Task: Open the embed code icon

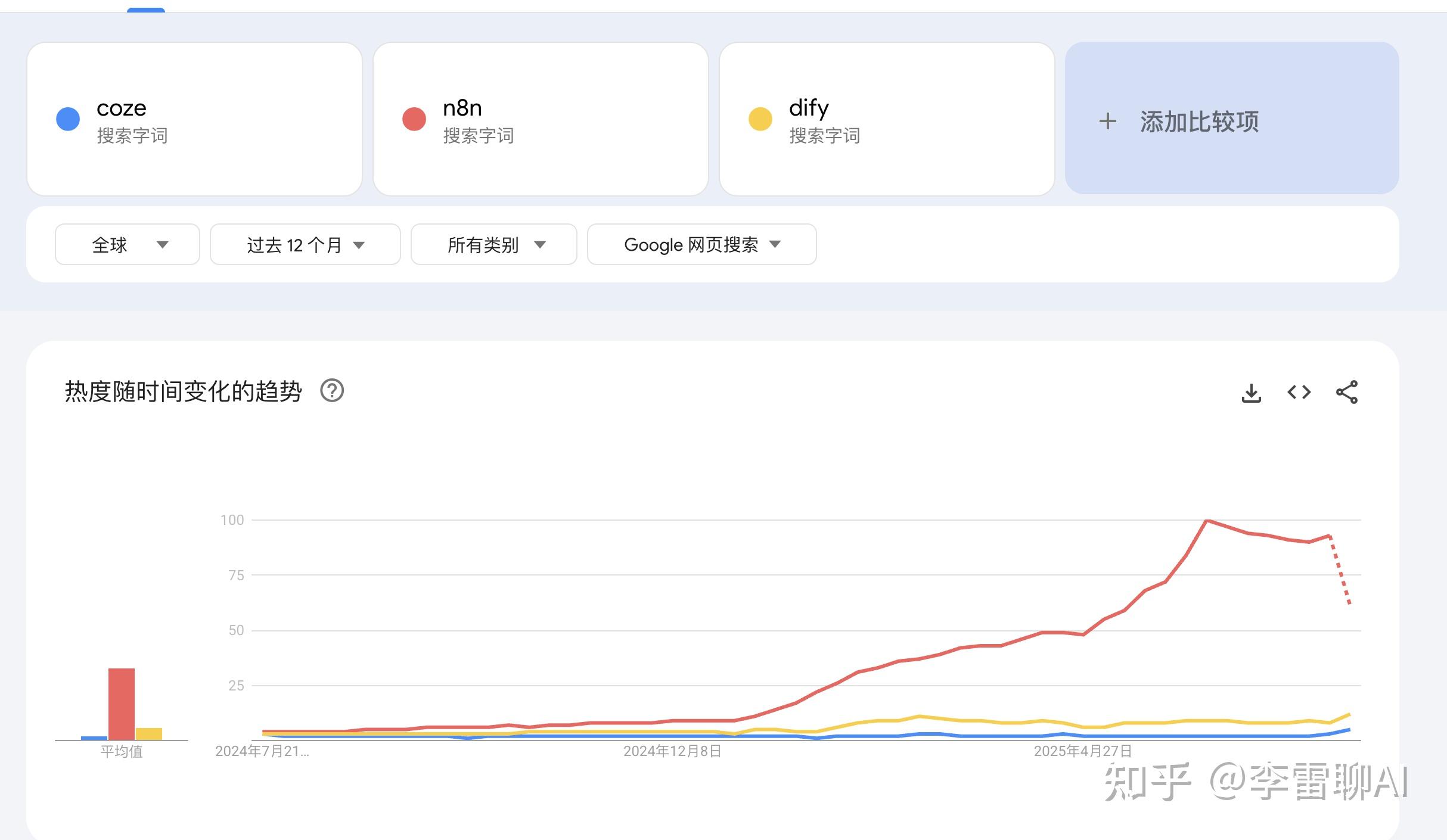Action: tap(1299, 392)
